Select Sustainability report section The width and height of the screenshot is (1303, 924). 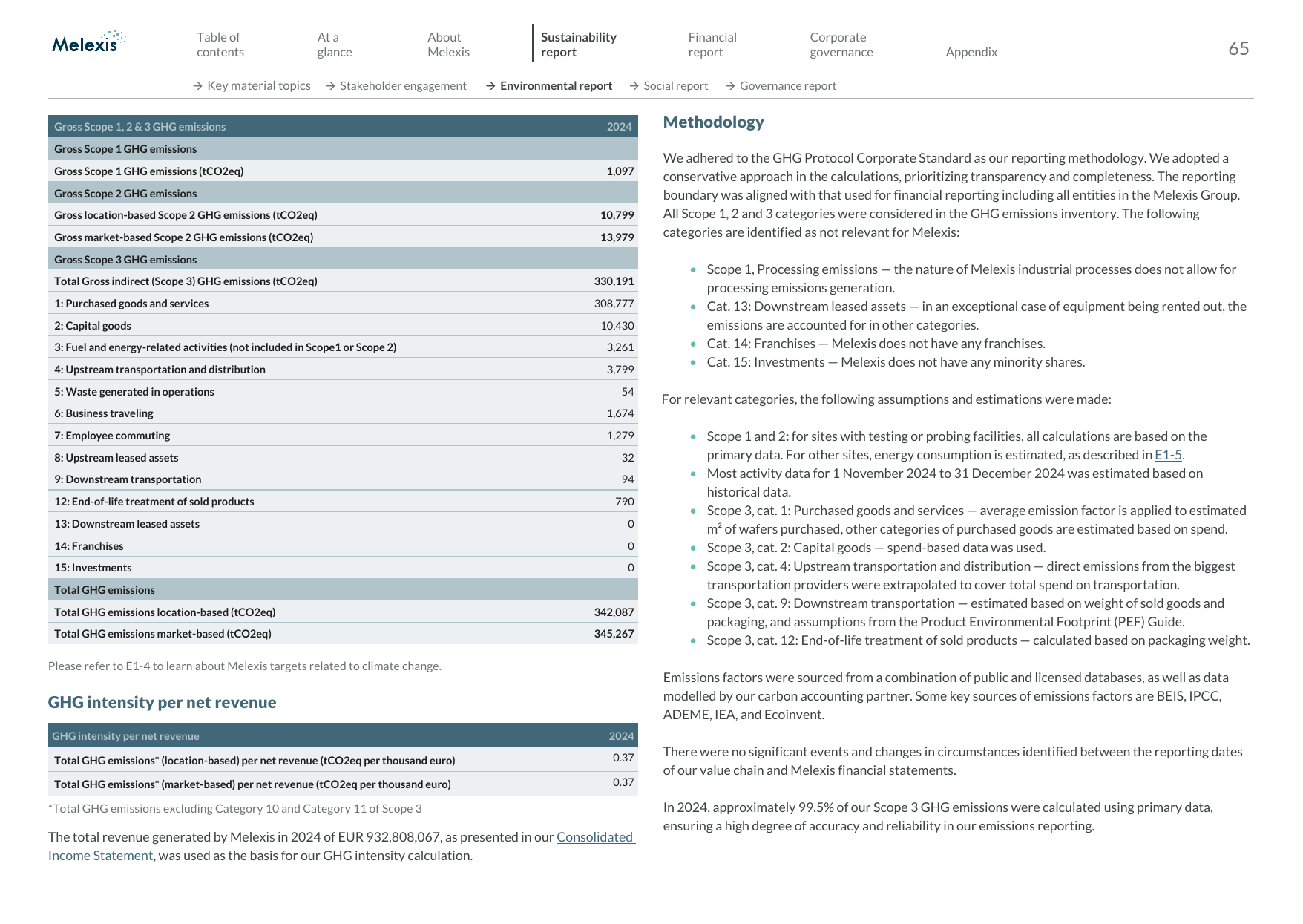coord(578,45)
